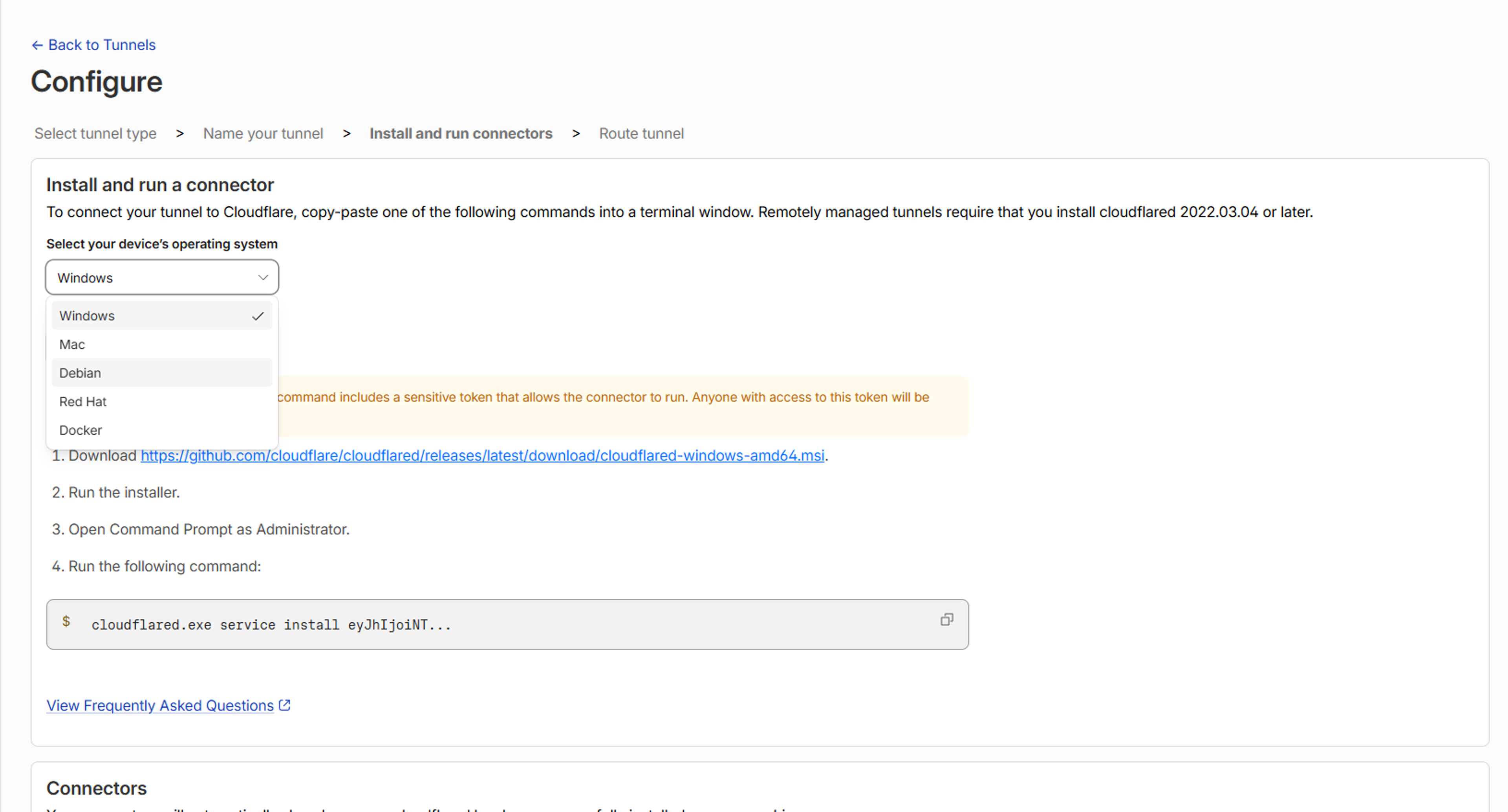This screenshot has height=812, width=1508.
Task: Click the external link icon beside FAQ
Action: 284,706
